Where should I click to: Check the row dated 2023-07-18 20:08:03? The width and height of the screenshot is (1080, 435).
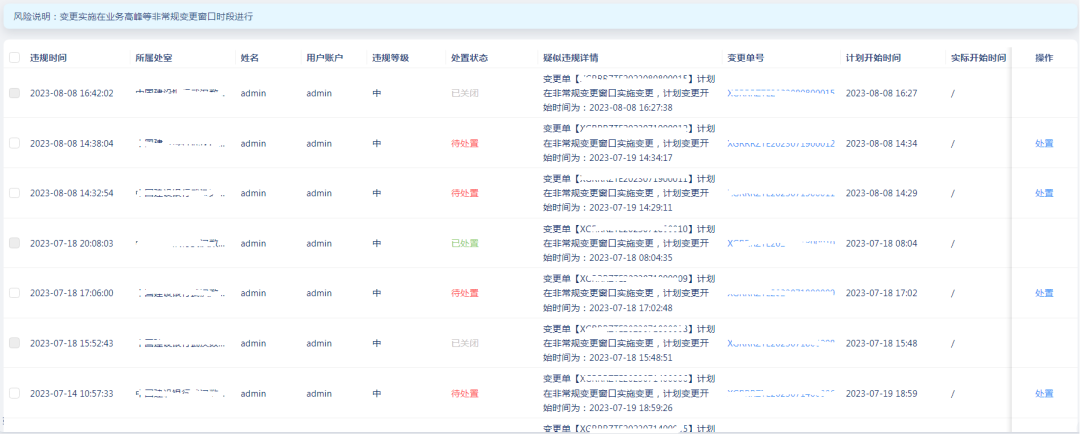[x=14, y=243]
